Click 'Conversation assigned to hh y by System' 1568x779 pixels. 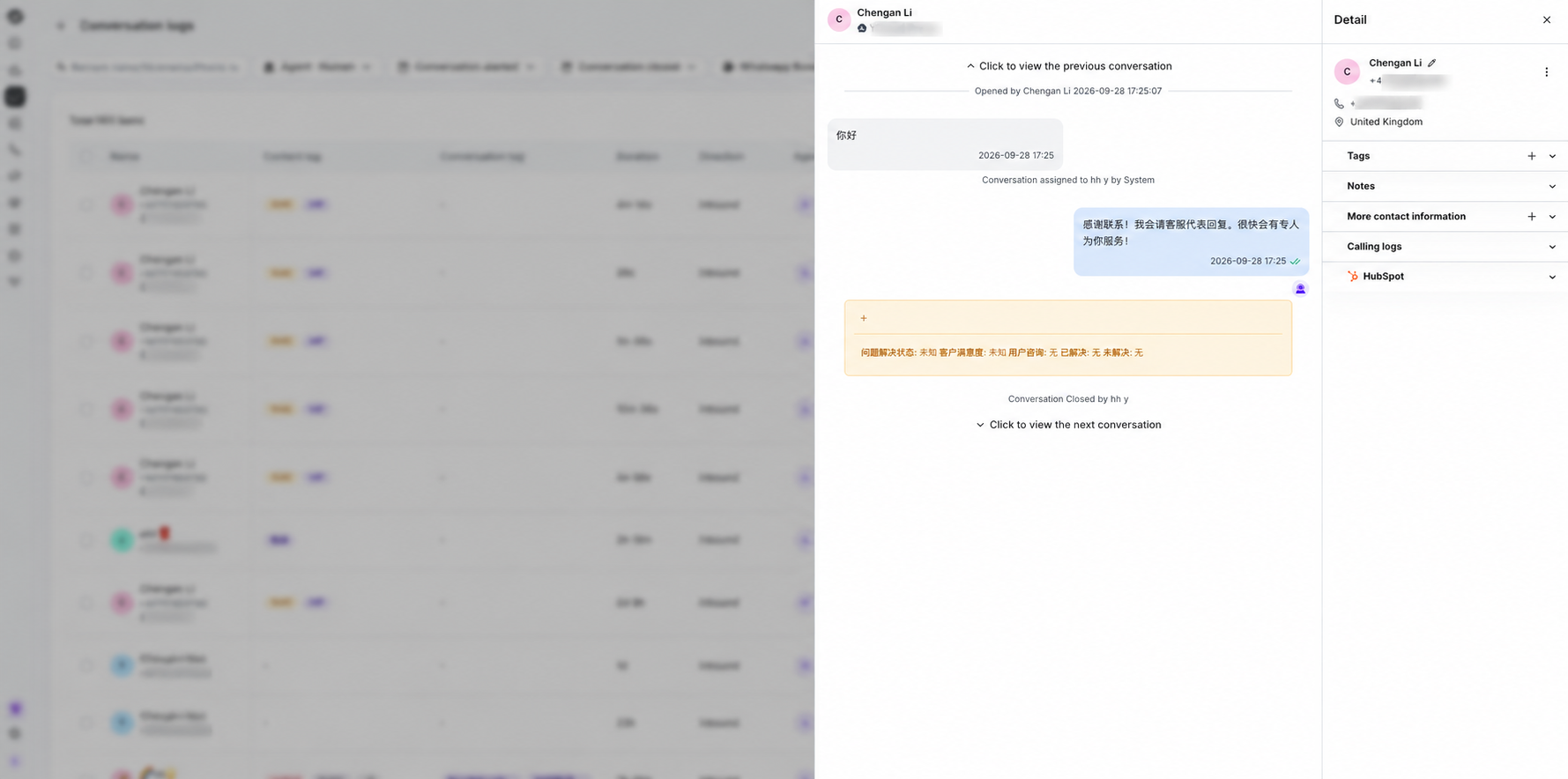pyautogui.click(x=1068, y=180)
